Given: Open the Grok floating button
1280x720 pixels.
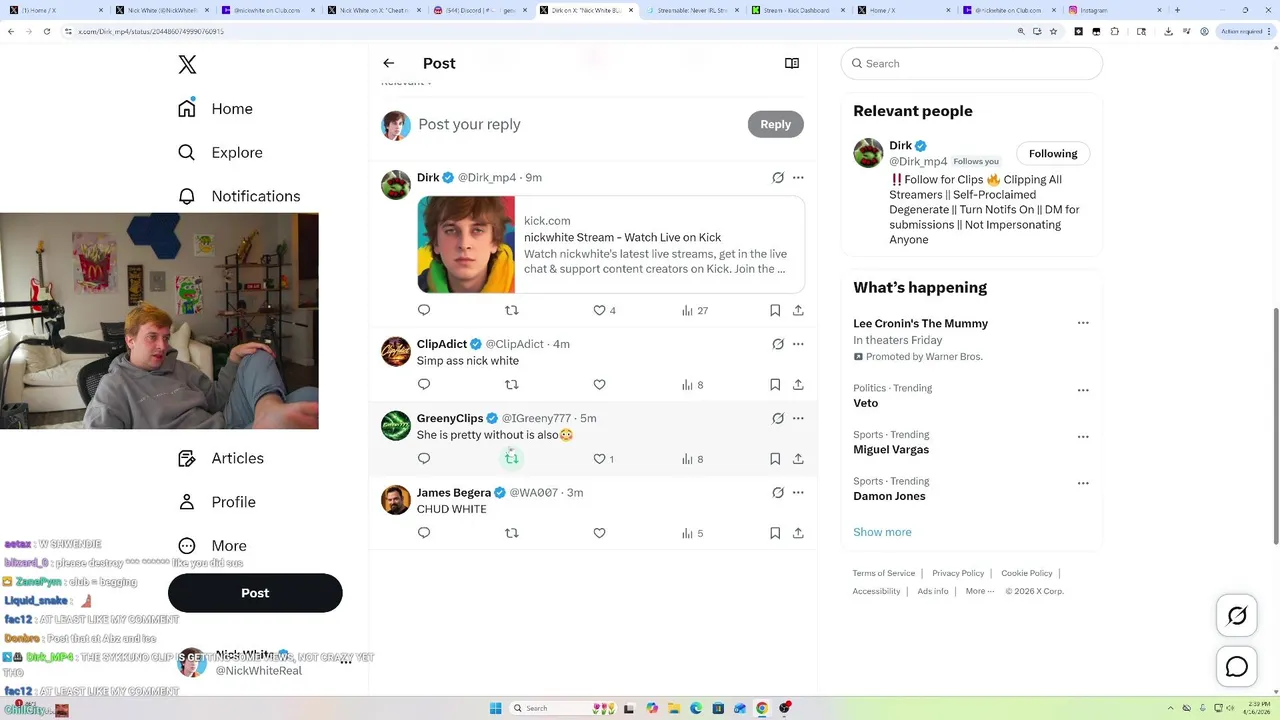Looking at the screenshot, I should click(x=1237, y=616).
